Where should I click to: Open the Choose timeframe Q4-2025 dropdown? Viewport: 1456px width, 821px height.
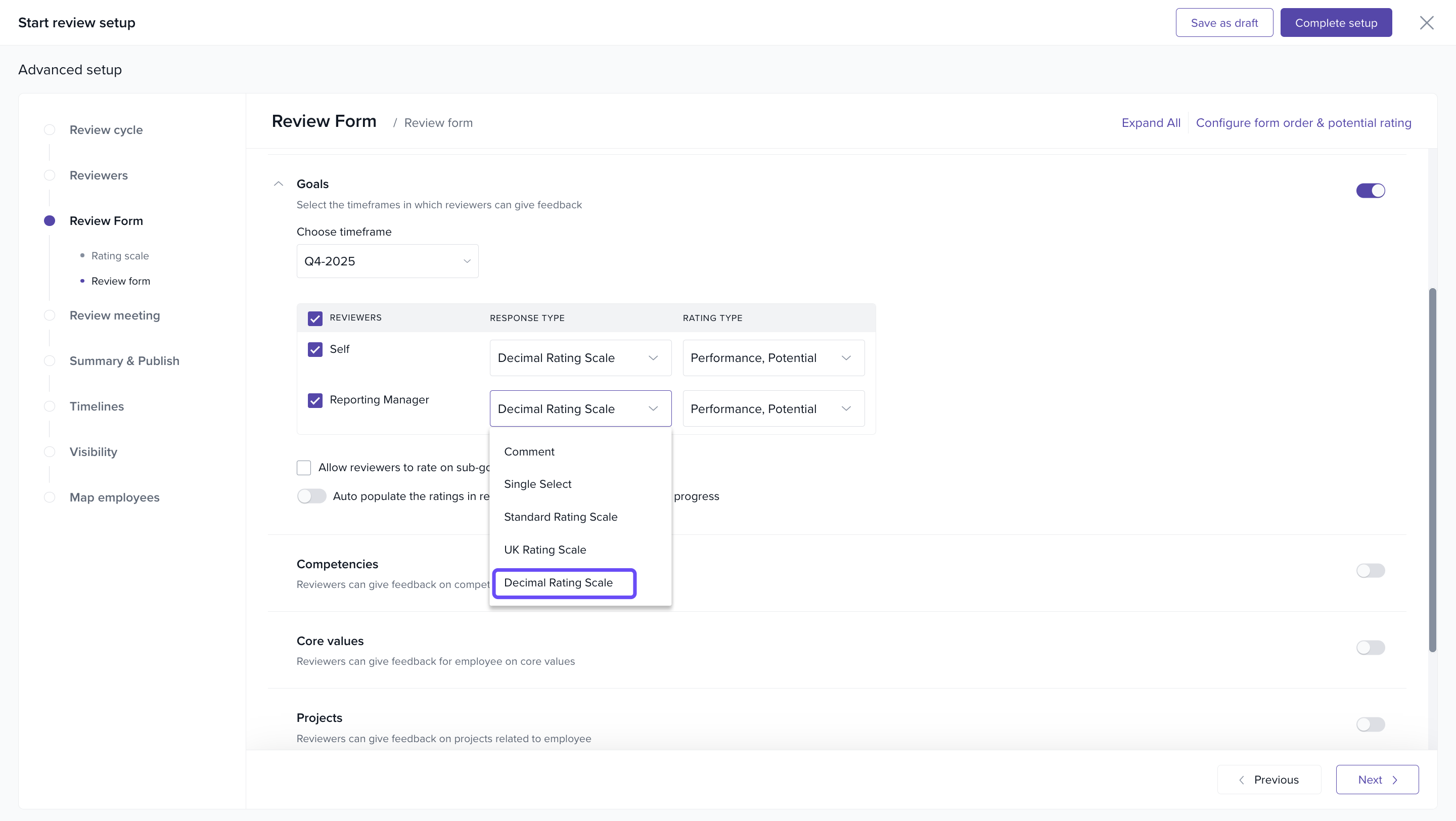(387, 261)
